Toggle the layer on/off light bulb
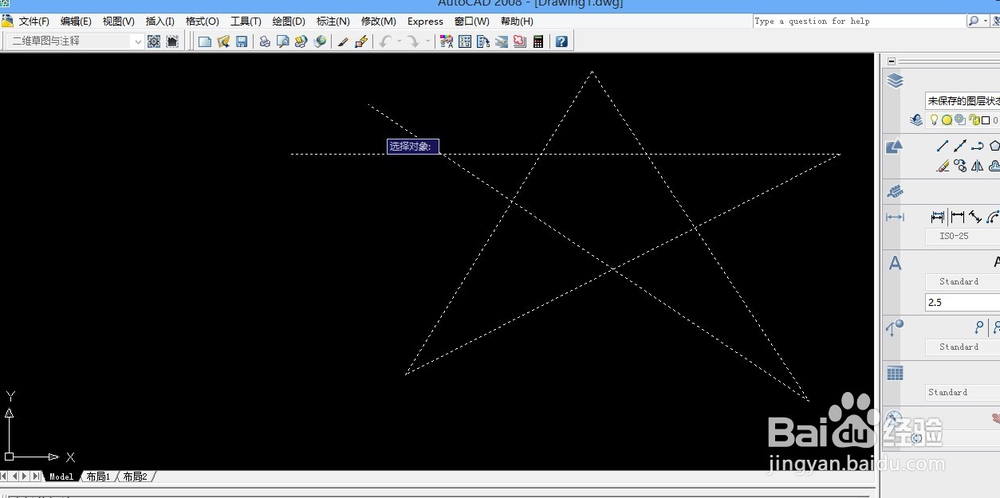Image resolution: width=1000 pixels, height=498 pixels. tap(934, 120)
